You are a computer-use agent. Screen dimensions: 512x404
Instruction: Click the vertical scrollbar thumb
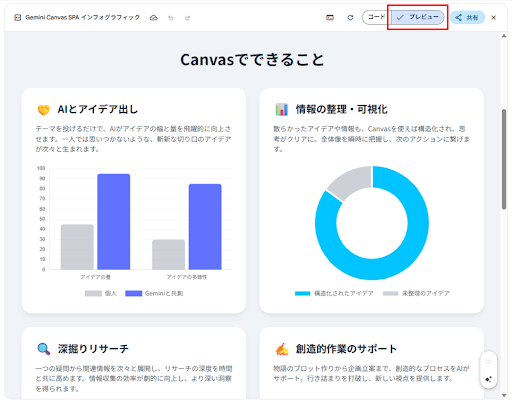click(504, 159)
